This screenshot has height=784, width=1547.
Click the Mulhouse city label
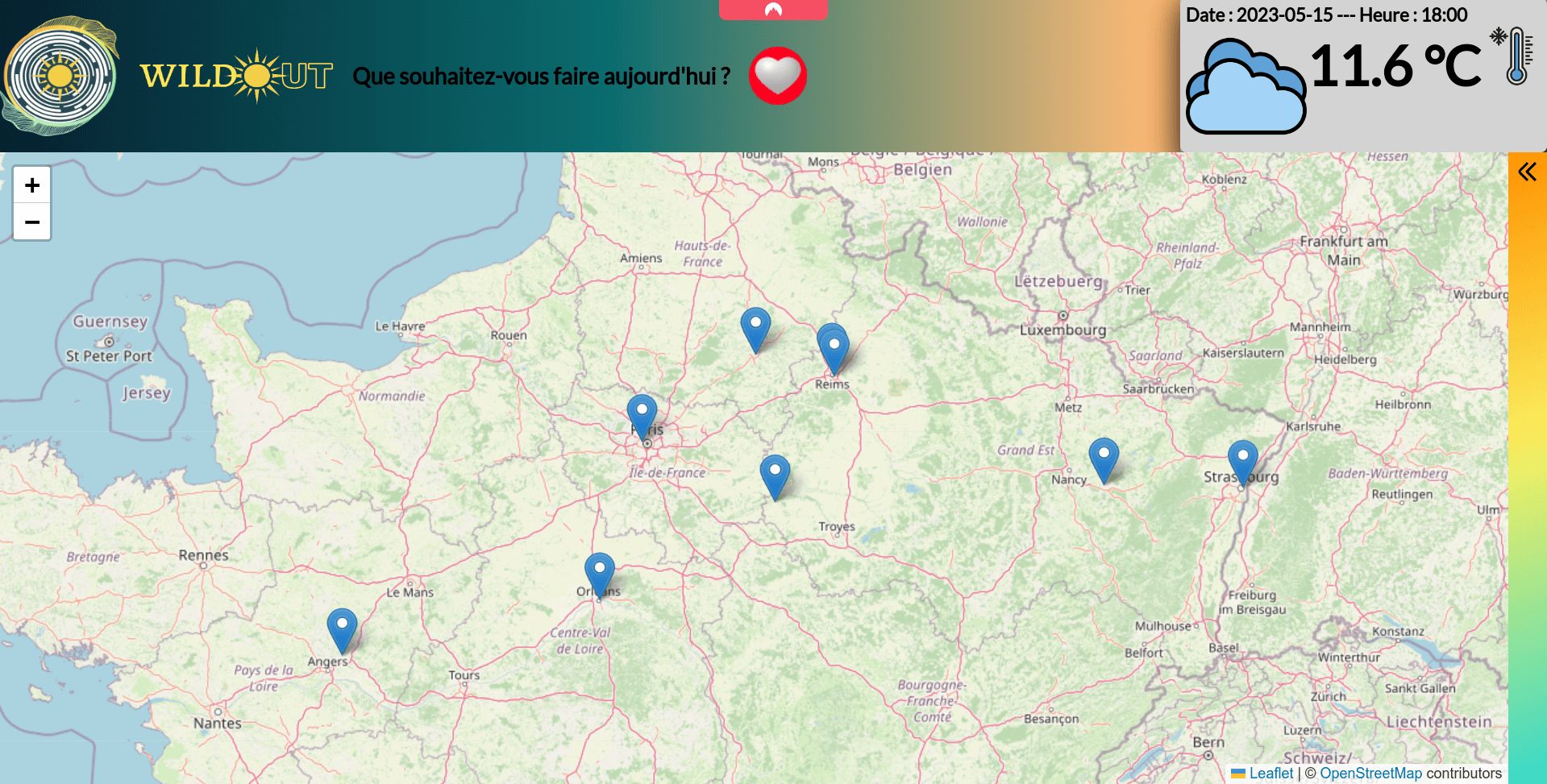click(1163, 626)
